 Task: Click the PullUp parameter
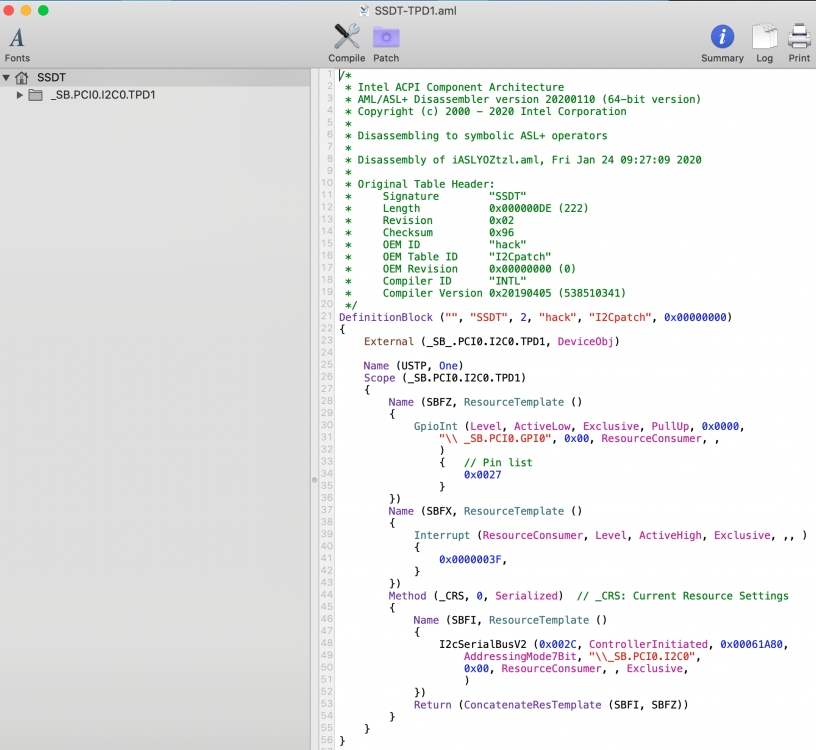(x=670, y=426)
